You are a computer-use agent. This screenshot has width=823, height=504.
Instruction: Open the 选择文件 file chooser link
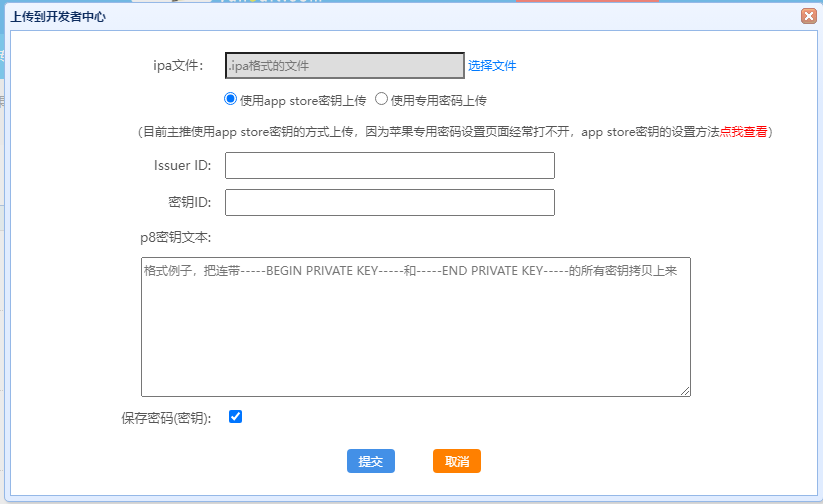click(x=492, y=66)
